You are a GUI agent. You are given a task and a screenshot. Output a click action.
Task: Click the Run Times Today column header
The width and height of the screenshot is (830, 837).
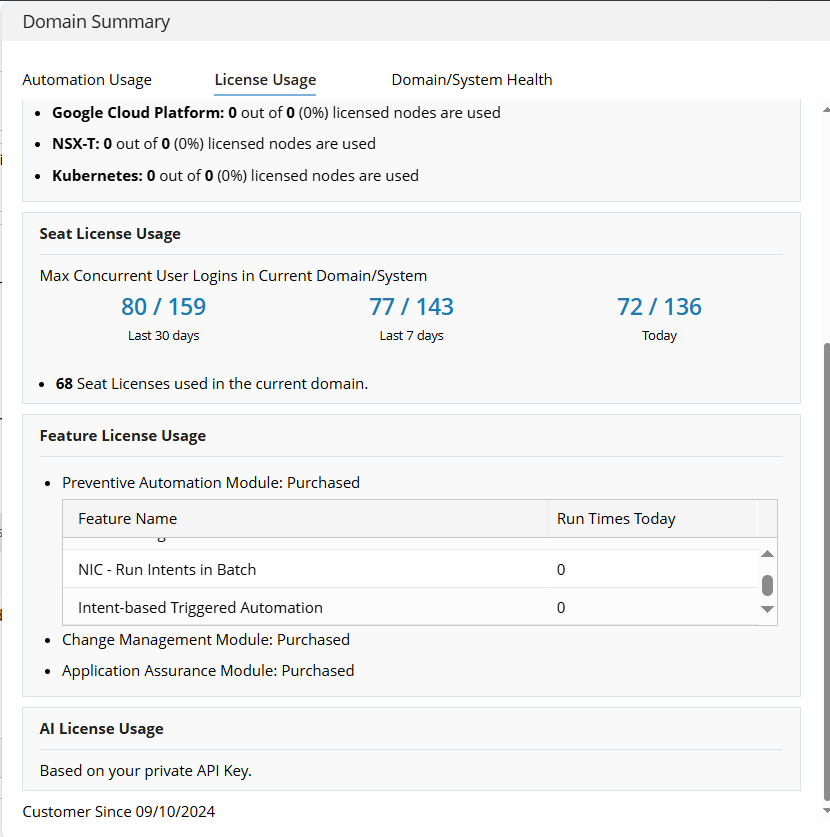(x=616, y=518)
